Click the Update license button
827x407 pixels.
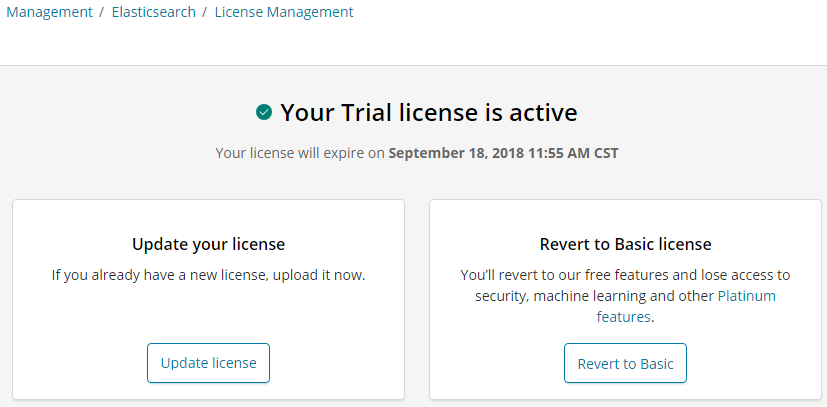pos(208,363)
